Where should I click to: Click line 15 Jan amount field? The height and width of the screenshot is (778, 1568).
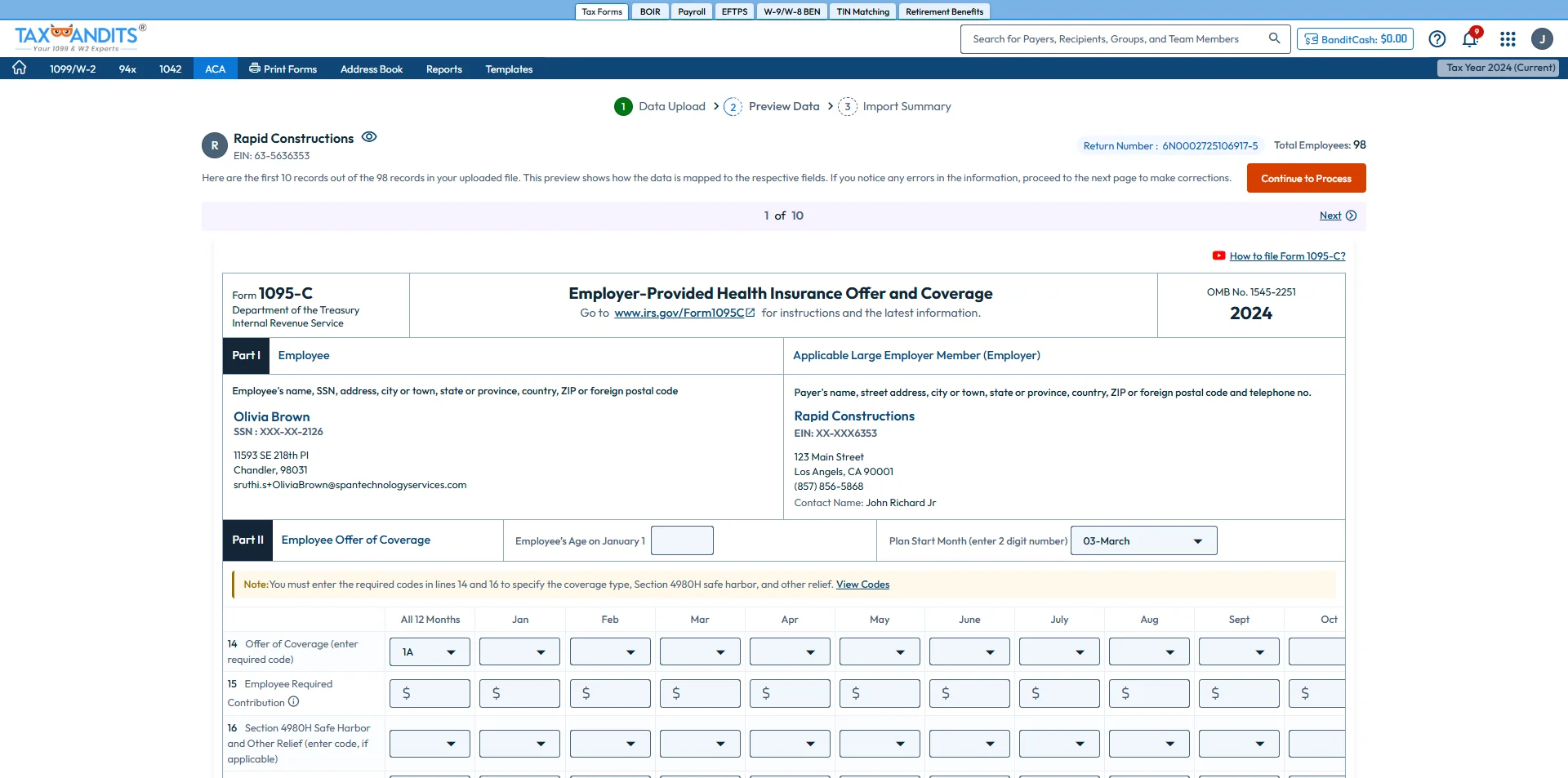519,693
